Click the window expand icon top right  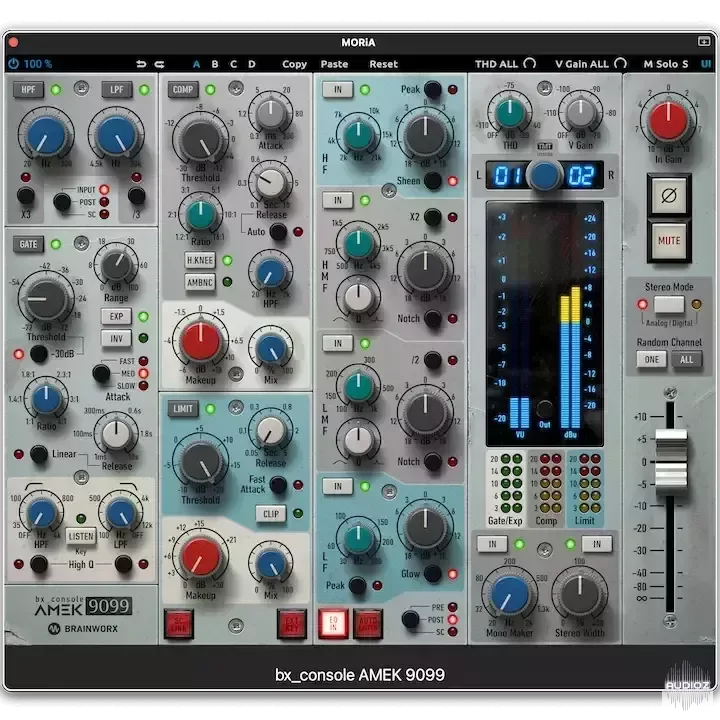(x=703, y=42)
